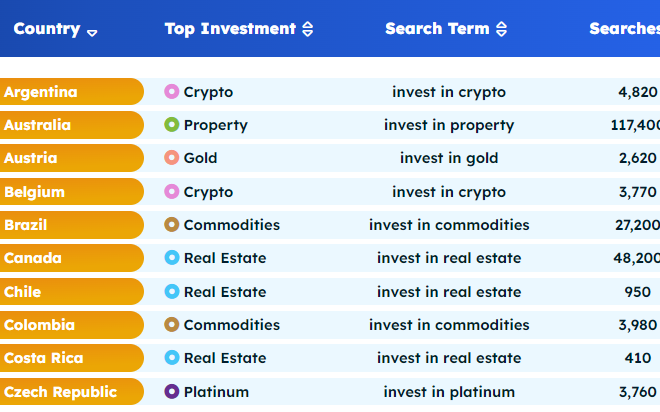Sort table by Country column arrow
660x412 pixels.
click(92, 32)
